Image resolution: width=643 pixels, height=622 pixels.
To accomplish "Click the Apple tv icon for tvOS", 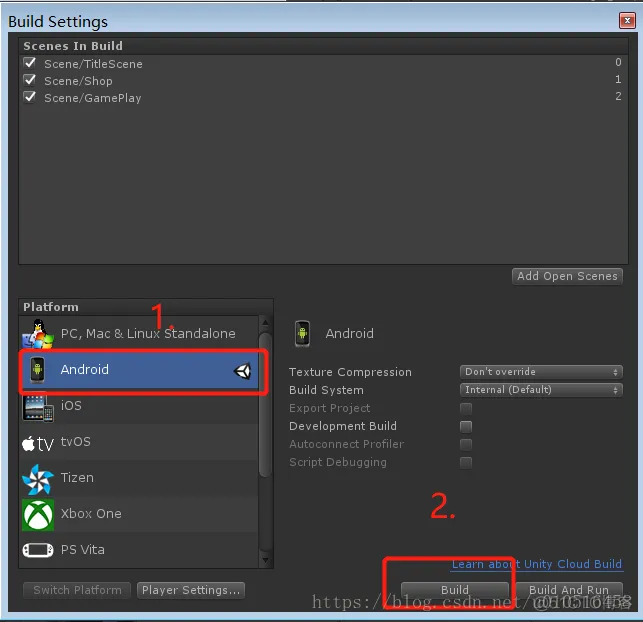I will pos(38,443).
